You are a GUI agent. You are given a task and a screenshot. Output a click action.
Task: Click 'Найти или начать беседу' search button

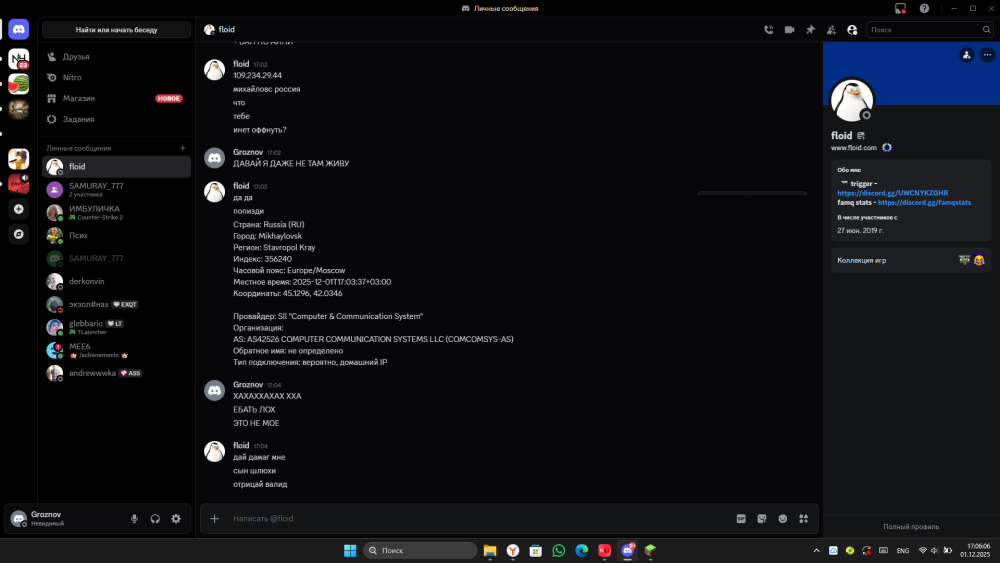point(116,29)
